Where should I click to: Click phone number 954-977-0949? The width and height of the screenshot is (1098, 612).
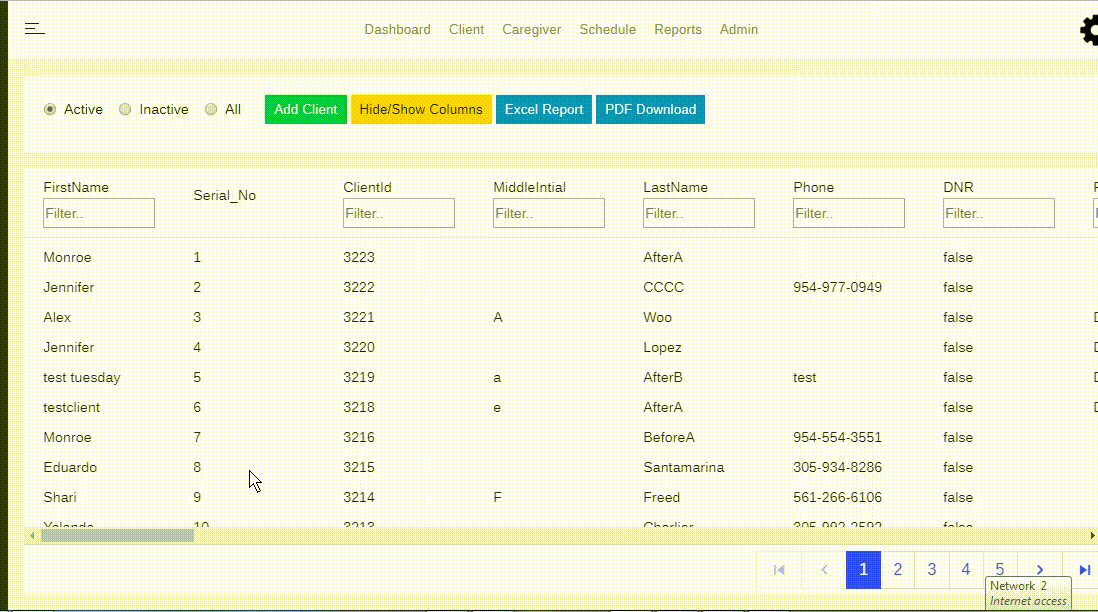837,287
